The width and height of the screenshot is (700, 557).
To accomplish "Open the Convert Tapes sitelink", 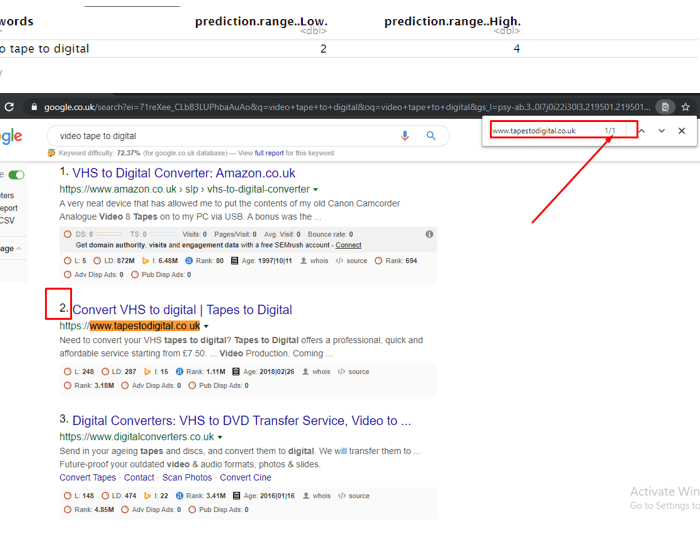I will (88, 478).
